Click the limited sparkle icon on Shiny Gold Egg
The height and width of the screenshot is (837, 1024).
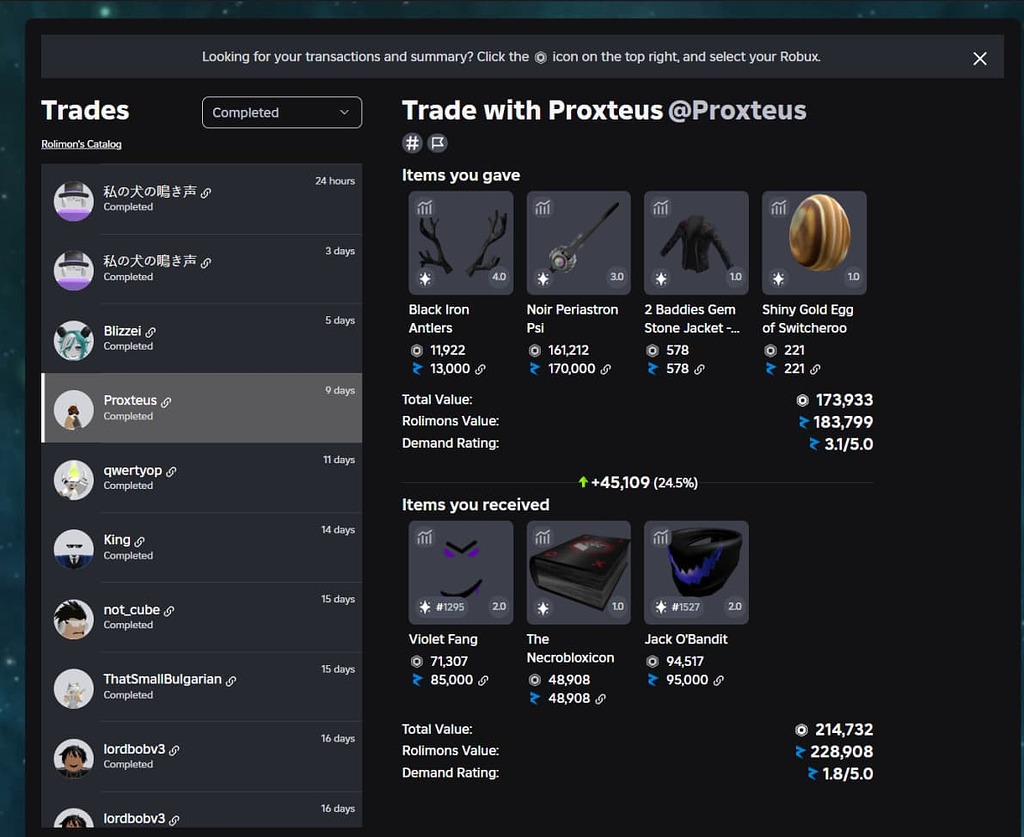778,279
